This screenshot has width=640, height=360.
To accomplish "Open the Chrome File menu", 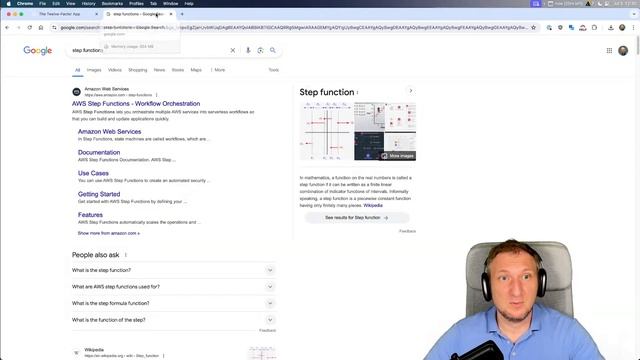I will coord(42,3).
